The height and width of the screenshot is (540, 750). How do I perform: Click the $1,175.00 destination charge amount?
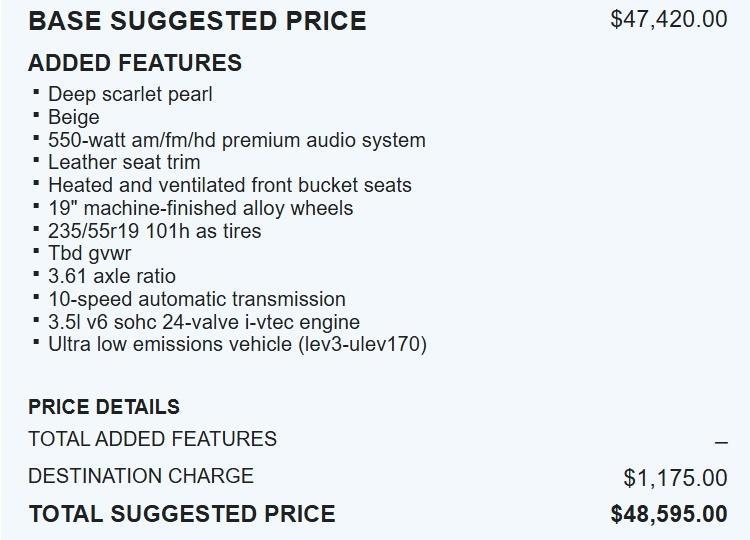point(675,479)
